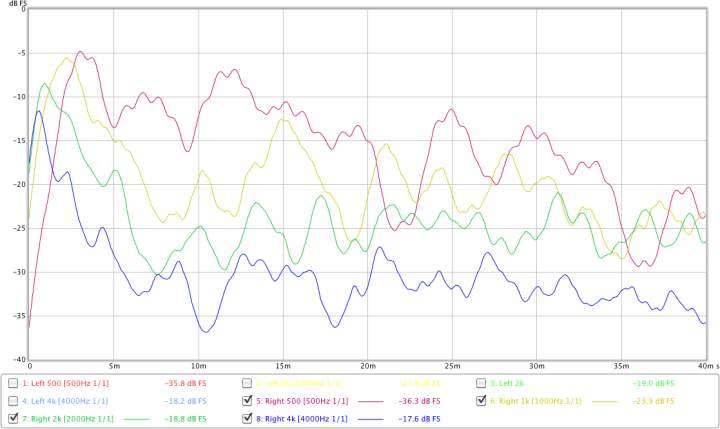Screen dimensions: 720x429
Task: Click the -23.9 dB FS value for Right 1k
Action: [653, 401]
